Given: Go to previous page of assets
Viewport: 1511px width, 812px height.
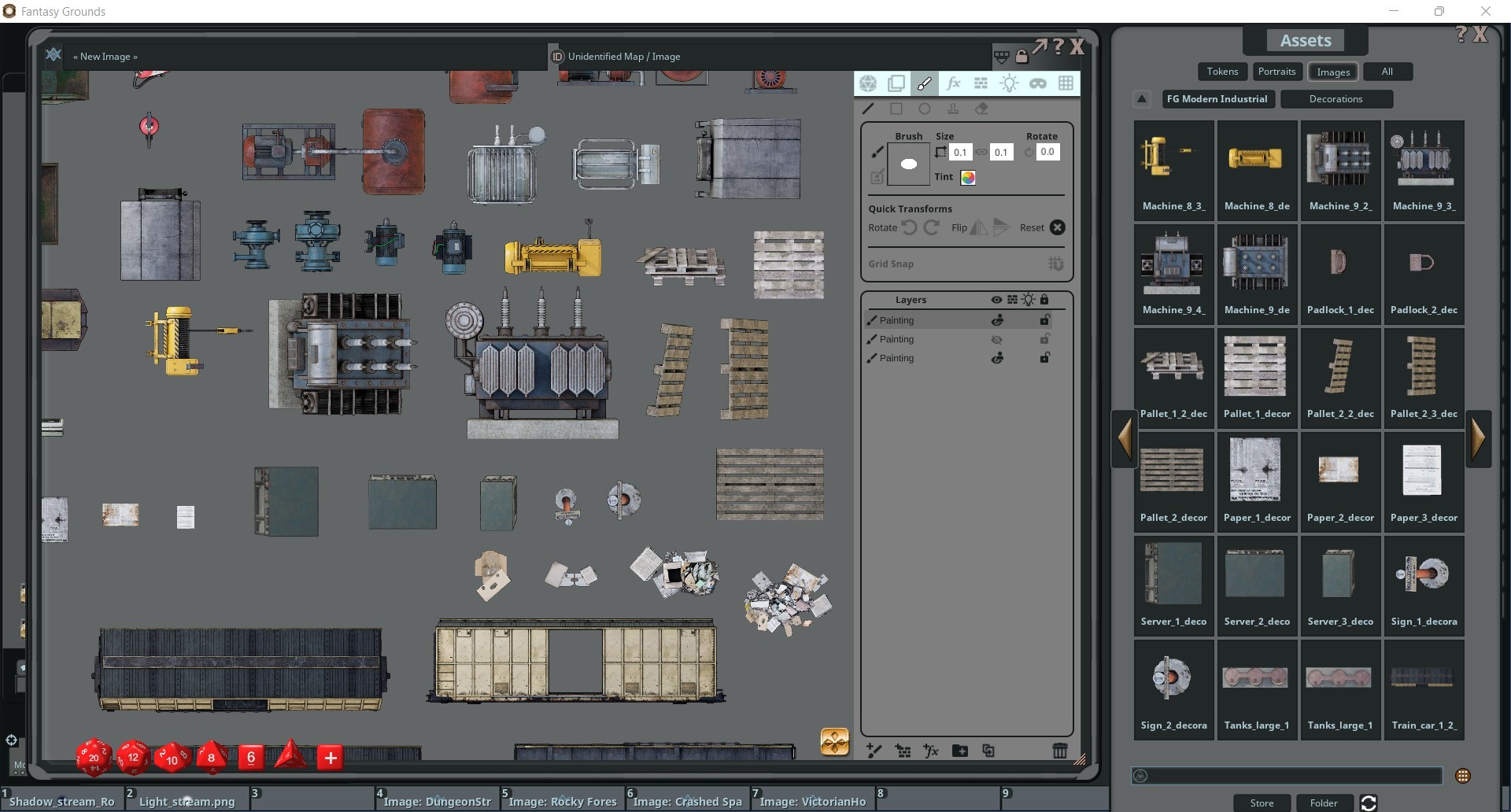Looking at the screenshot, I should coord(1125,438).
